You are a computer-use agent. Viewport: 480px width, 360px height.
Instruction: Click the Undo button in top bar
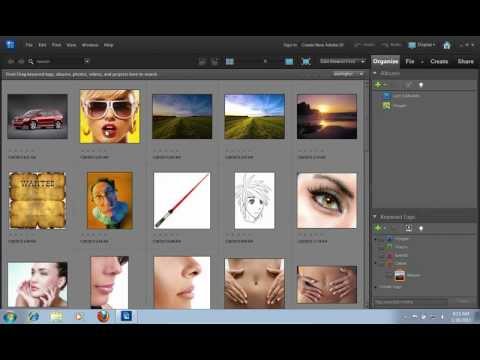pyautogui.click(x=365, y=45)
